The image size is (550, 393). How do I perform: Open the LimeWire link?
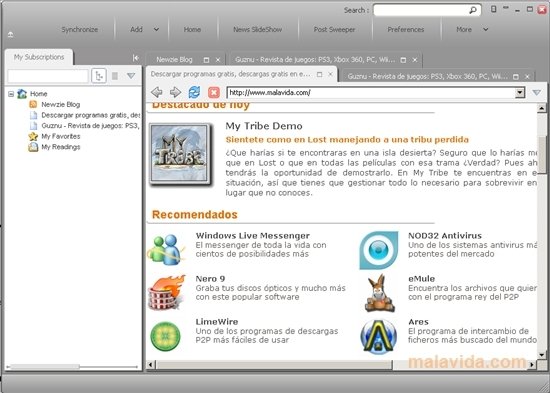point(217,321)
